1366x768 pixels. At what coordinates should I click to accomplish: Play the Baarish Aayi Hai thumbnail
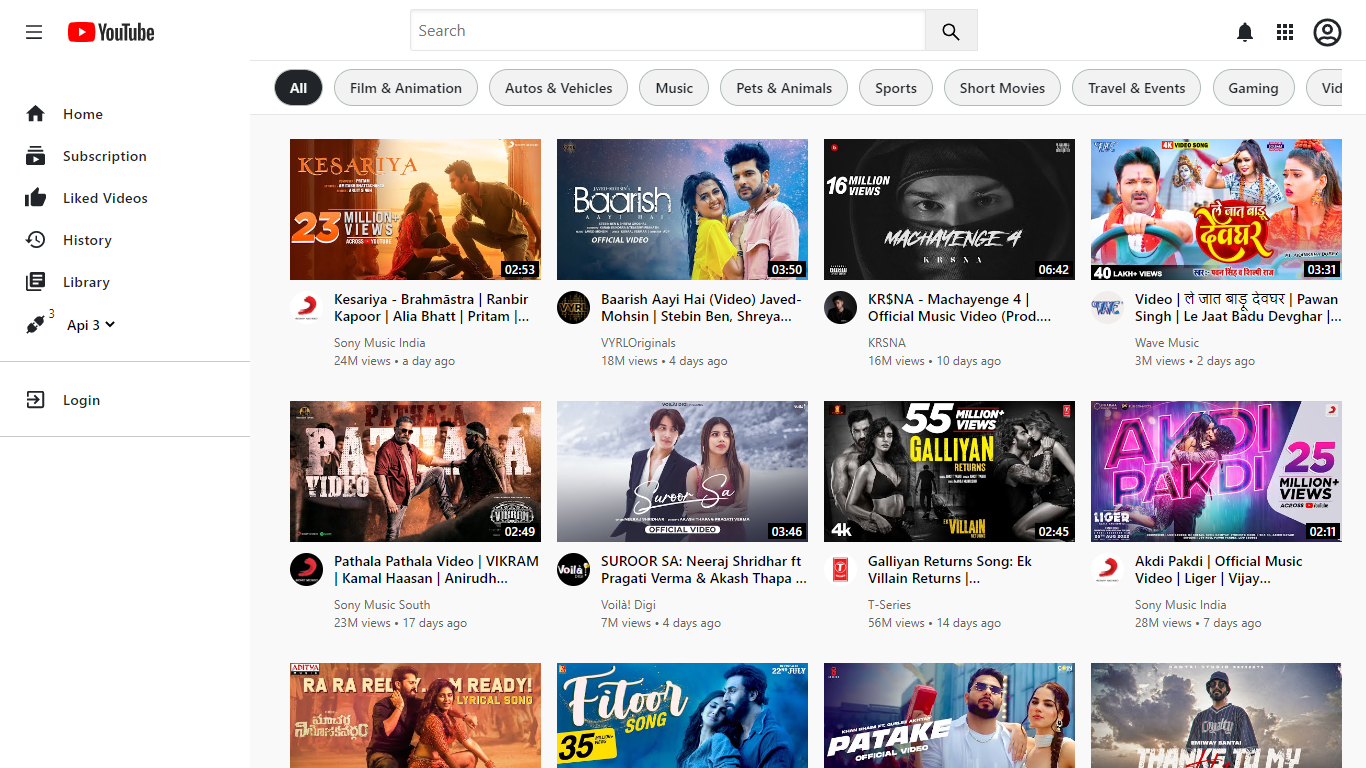coord(682,209)
